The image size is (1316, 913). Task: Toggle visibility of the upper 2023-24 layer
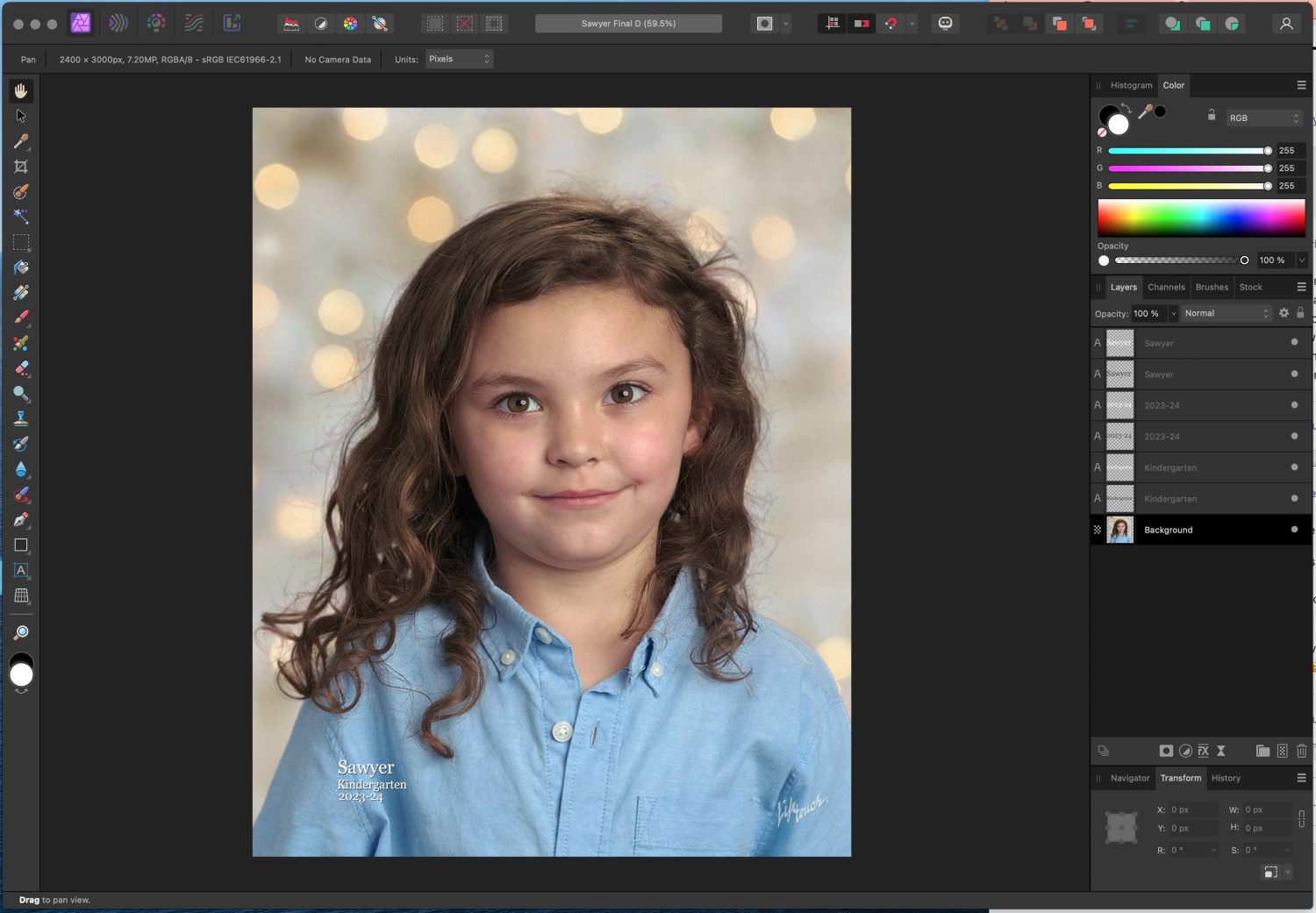tap(1294, 405)
